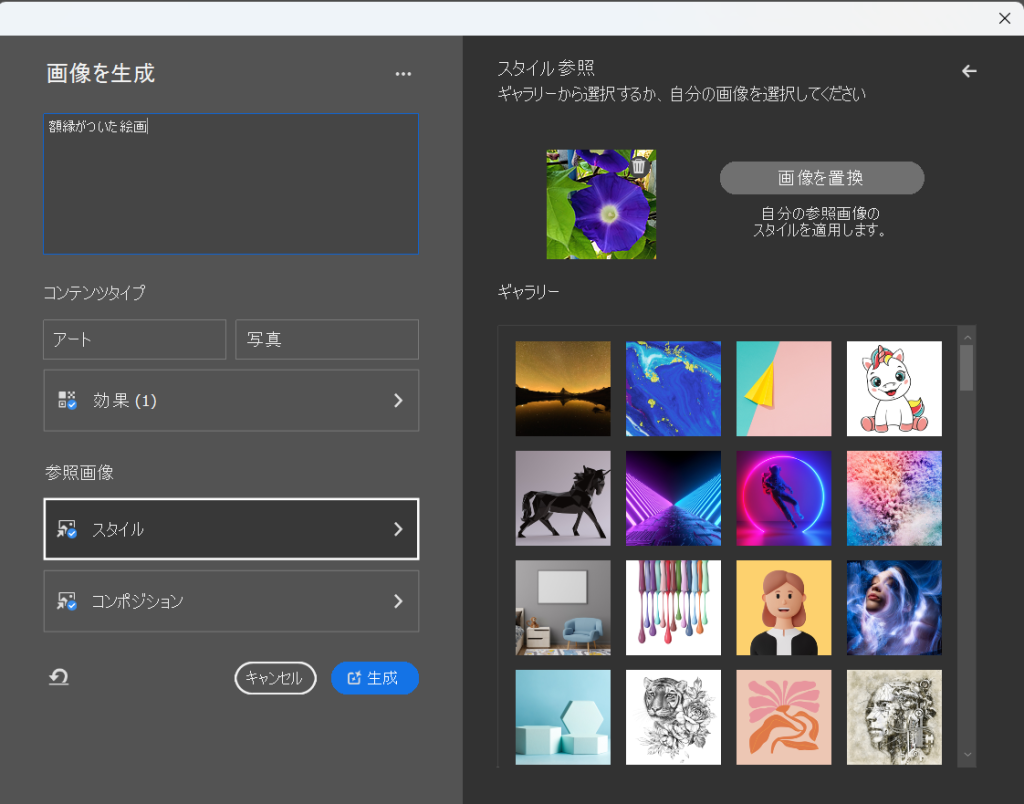Select the white unicorn cartoon gallery thumbnail
This screenshot has height=804, width=1024.
[893, 389]
